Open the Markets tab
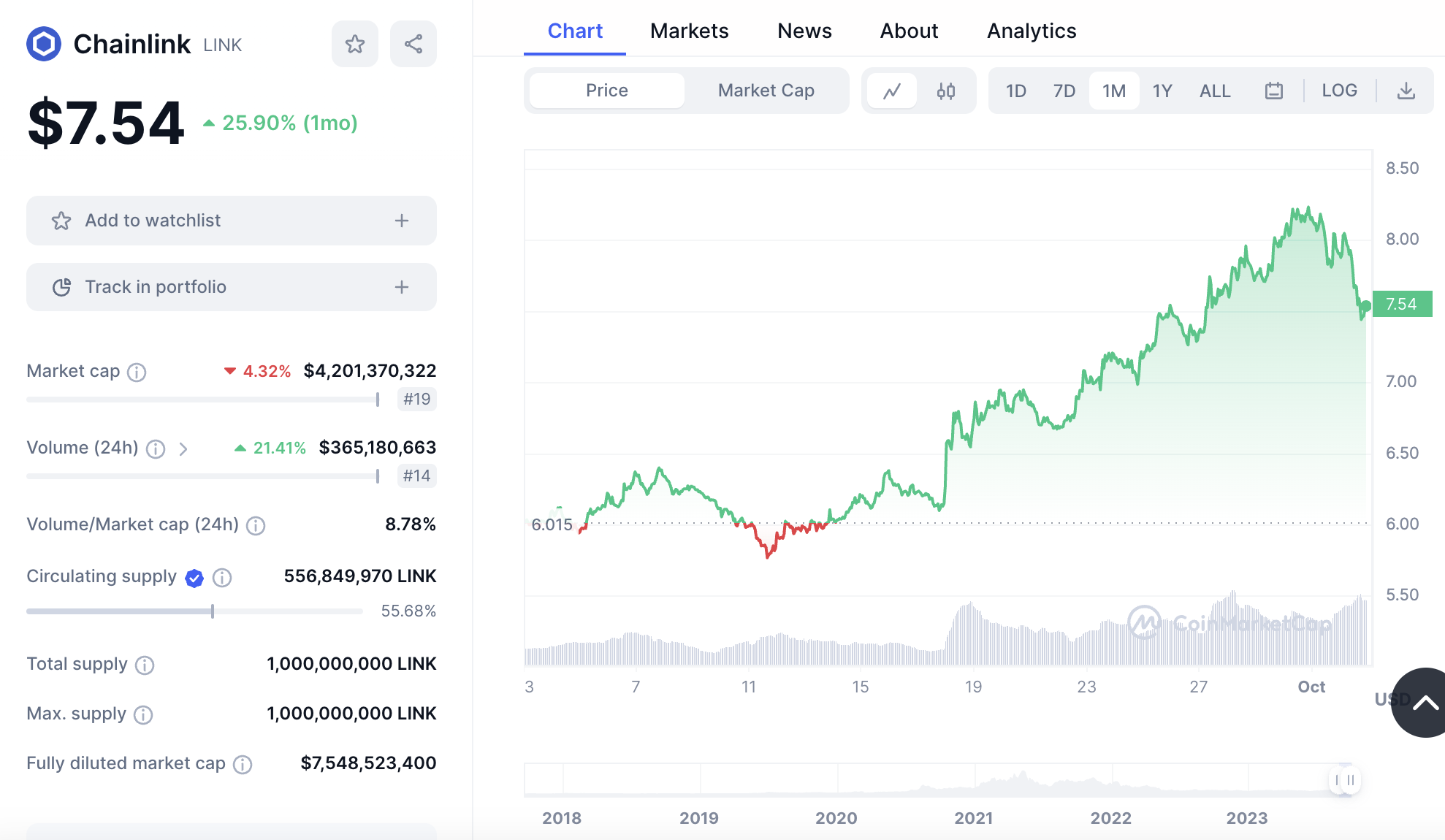Screen dimensions: 1445x840 (x=689, y=31)
